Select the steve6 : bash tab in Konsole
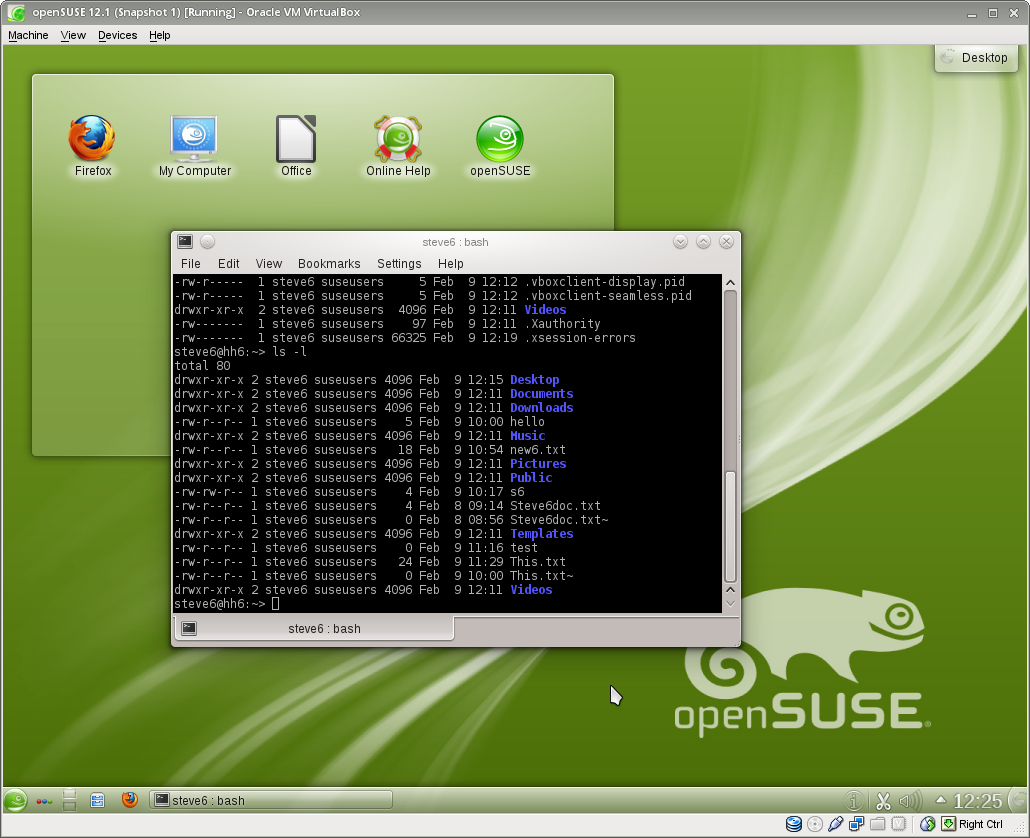The image size is (1030, 838). tap(314, 628)
